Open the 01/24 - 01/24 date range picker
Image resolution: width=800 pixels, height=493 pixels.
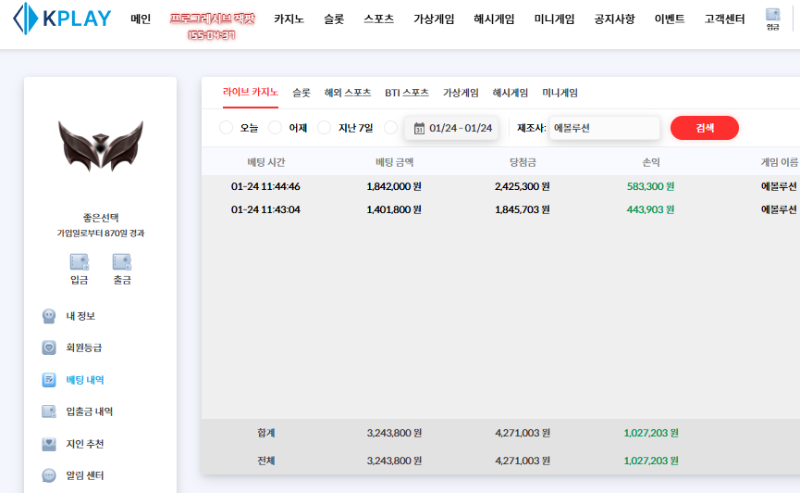coord(460,128)
